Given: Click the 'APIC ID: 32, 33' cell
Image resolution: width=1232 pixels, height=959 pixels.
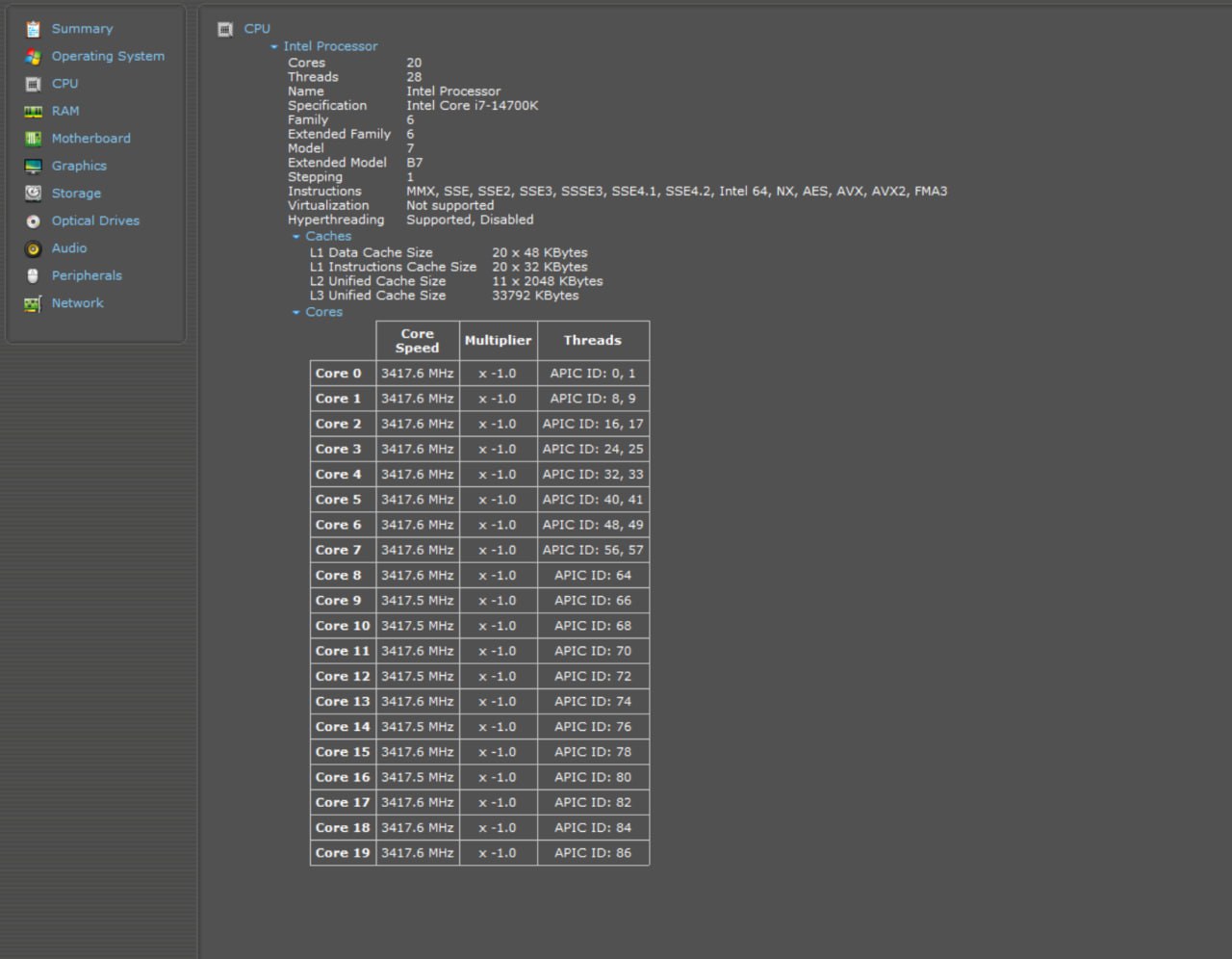Looking at the screenshot, I should tap(593, 475).
